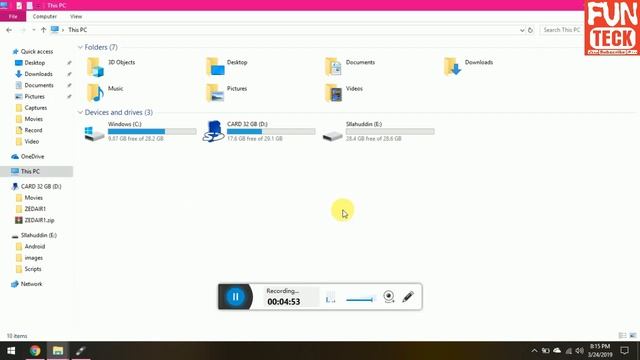
Task: Open the Downloads folder in Folders
Action: tap(469, 67)
